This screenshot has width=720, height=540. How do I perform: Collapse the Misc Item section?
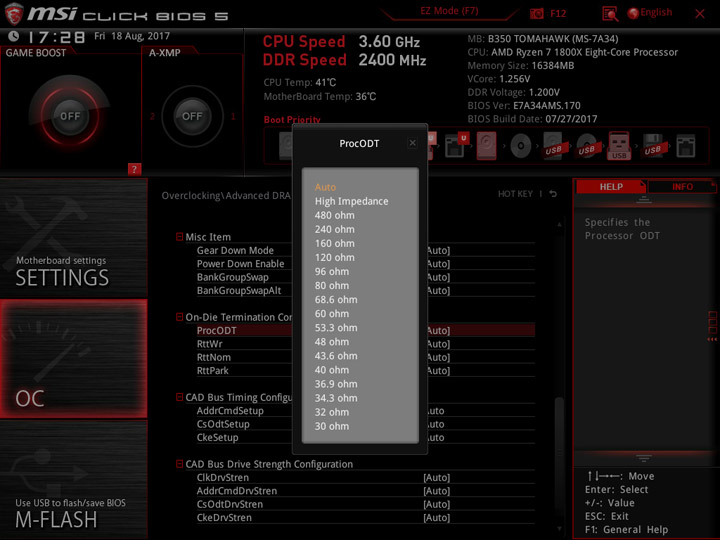180,237
